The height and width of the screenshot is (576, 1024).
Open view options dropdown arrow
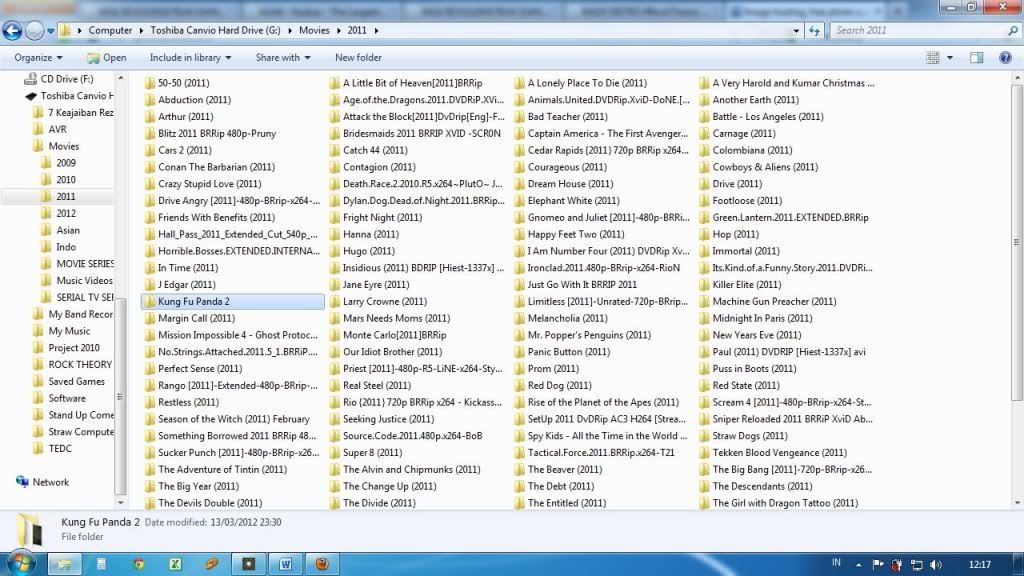(x=950, y=57)
